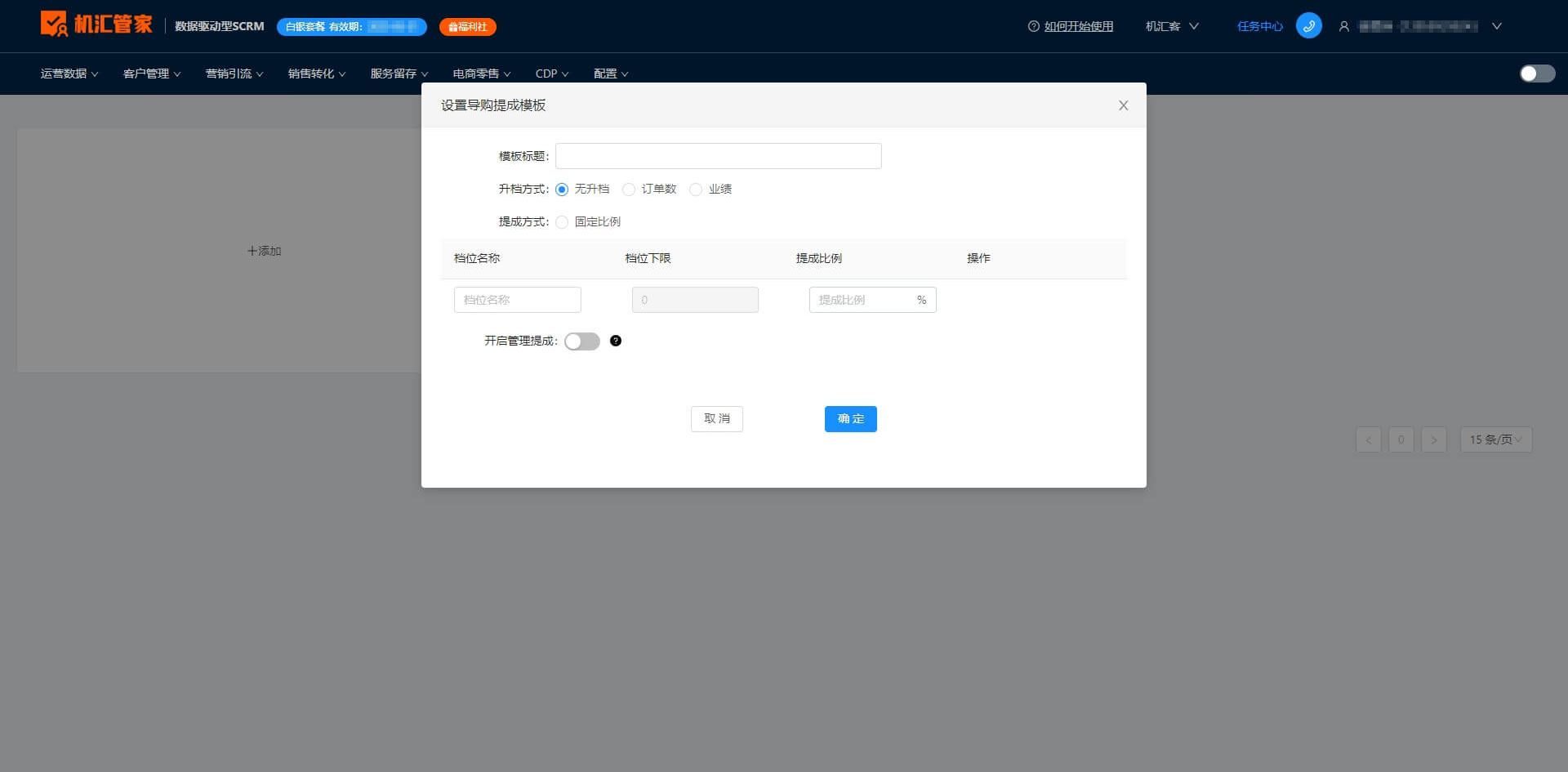Click the user profile icon in header
Viewport: 1568px width, 772px height.
(x=1343, y=26)
